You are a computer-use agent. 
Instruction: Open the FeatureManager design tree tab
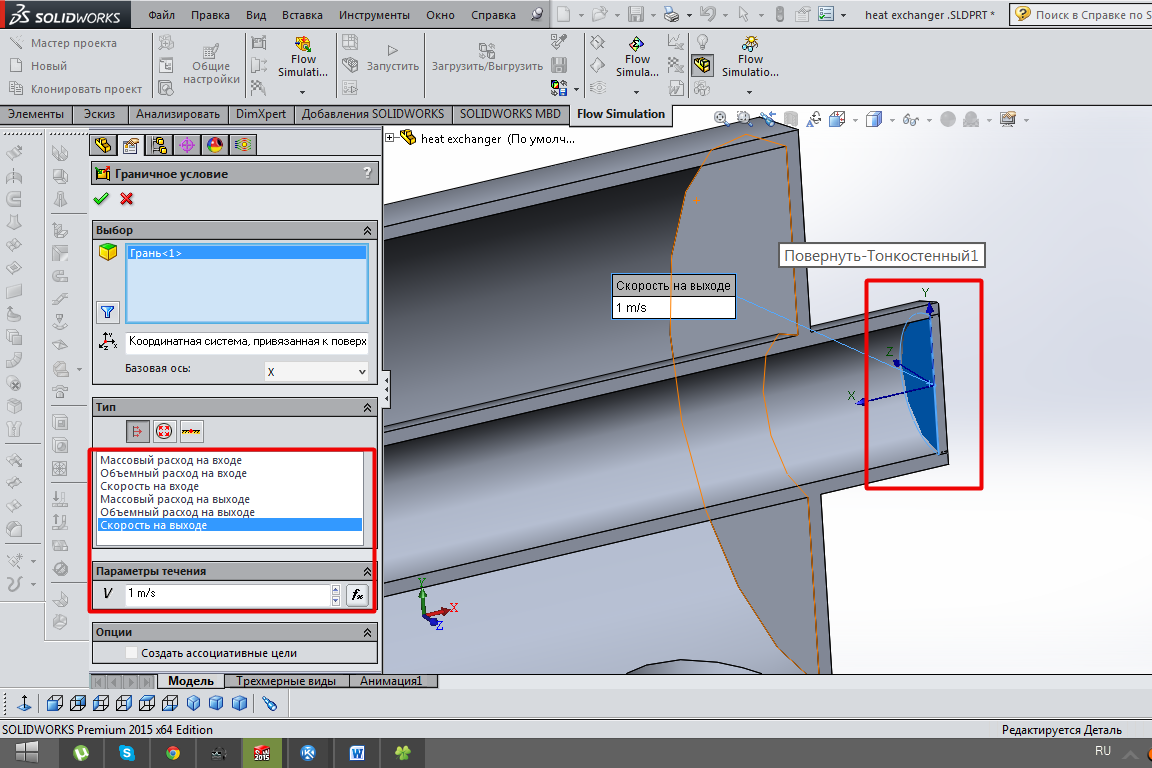pos(103,145)
